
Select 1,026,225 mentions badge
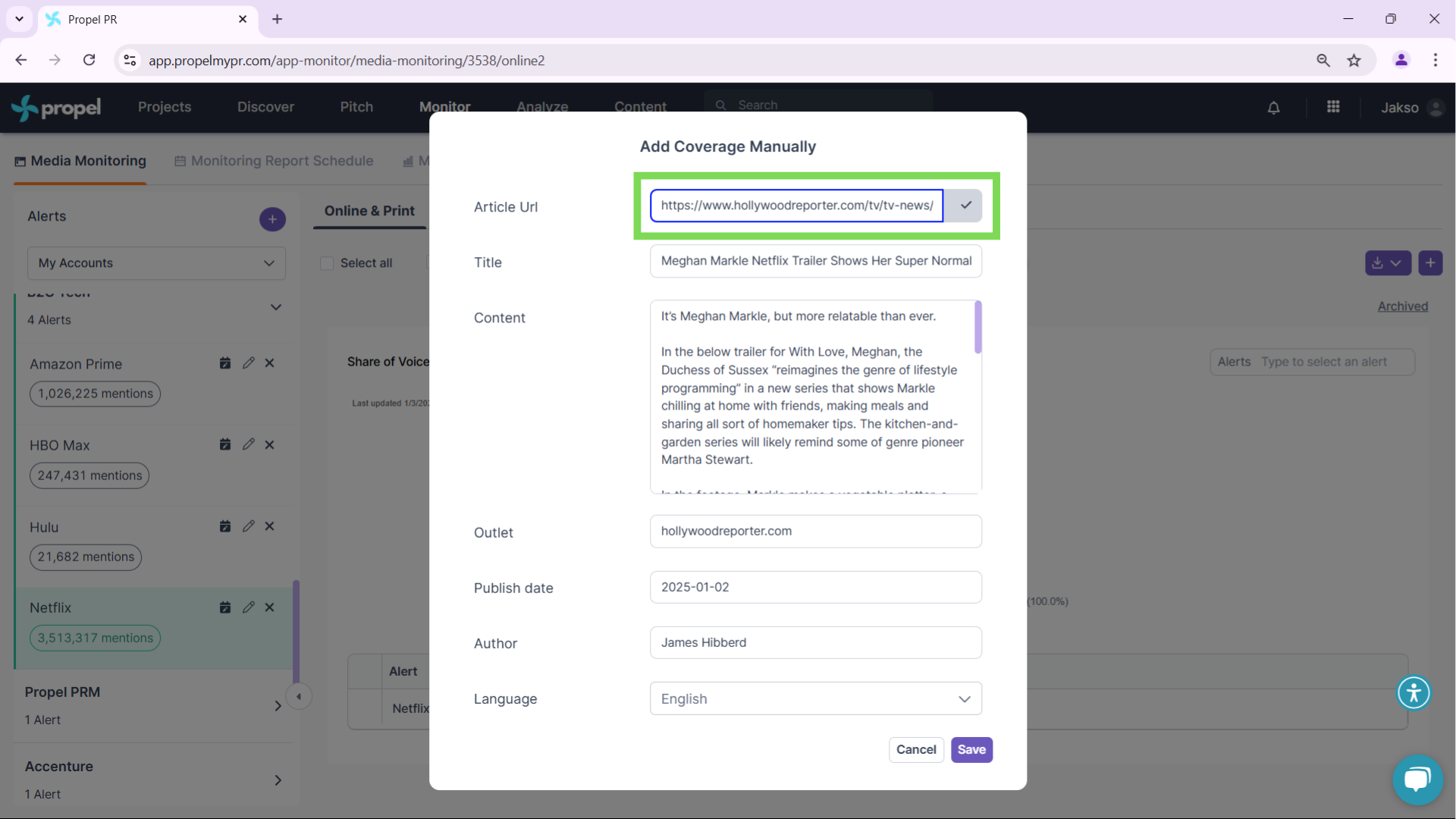coord(96,394)
